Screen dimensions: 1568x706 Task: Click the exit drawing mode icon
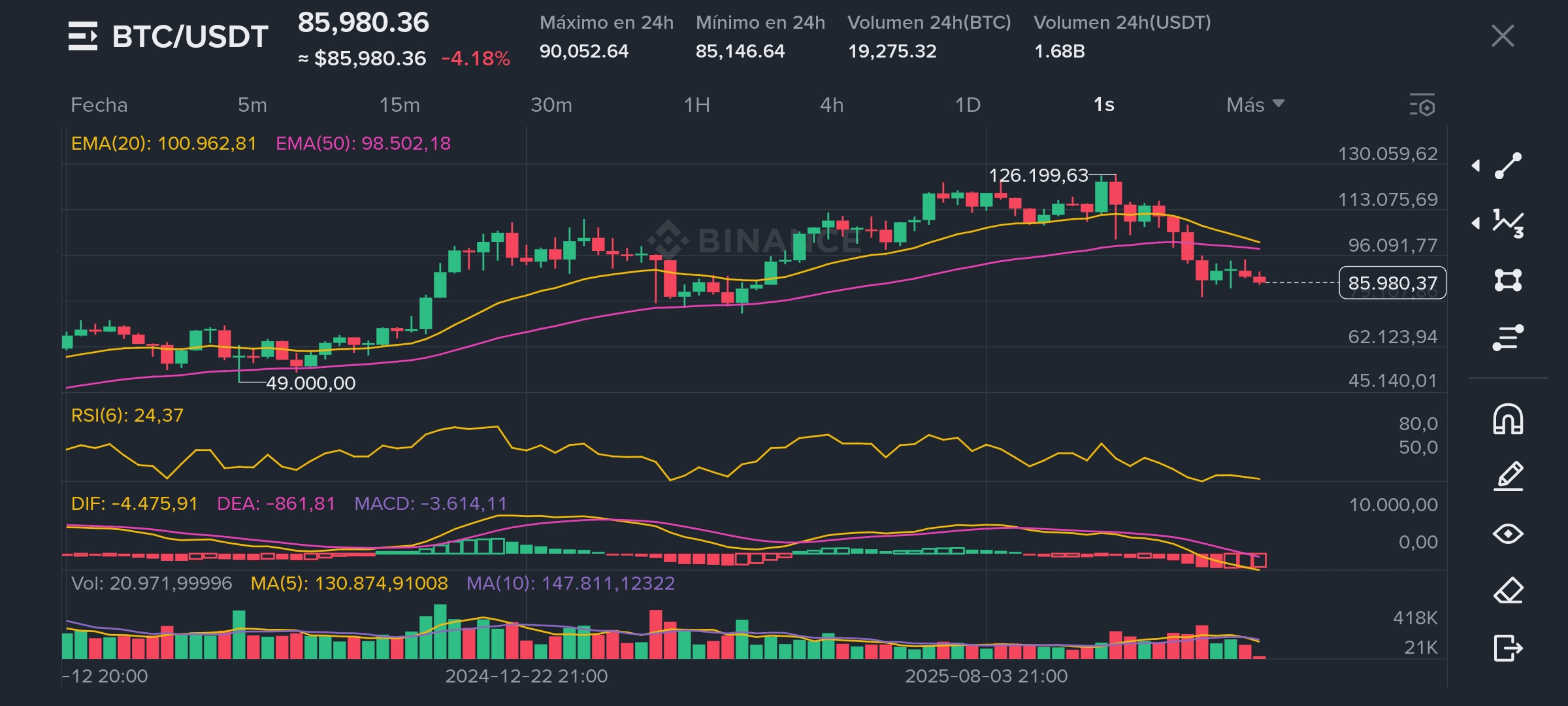tap(1508, 648)
